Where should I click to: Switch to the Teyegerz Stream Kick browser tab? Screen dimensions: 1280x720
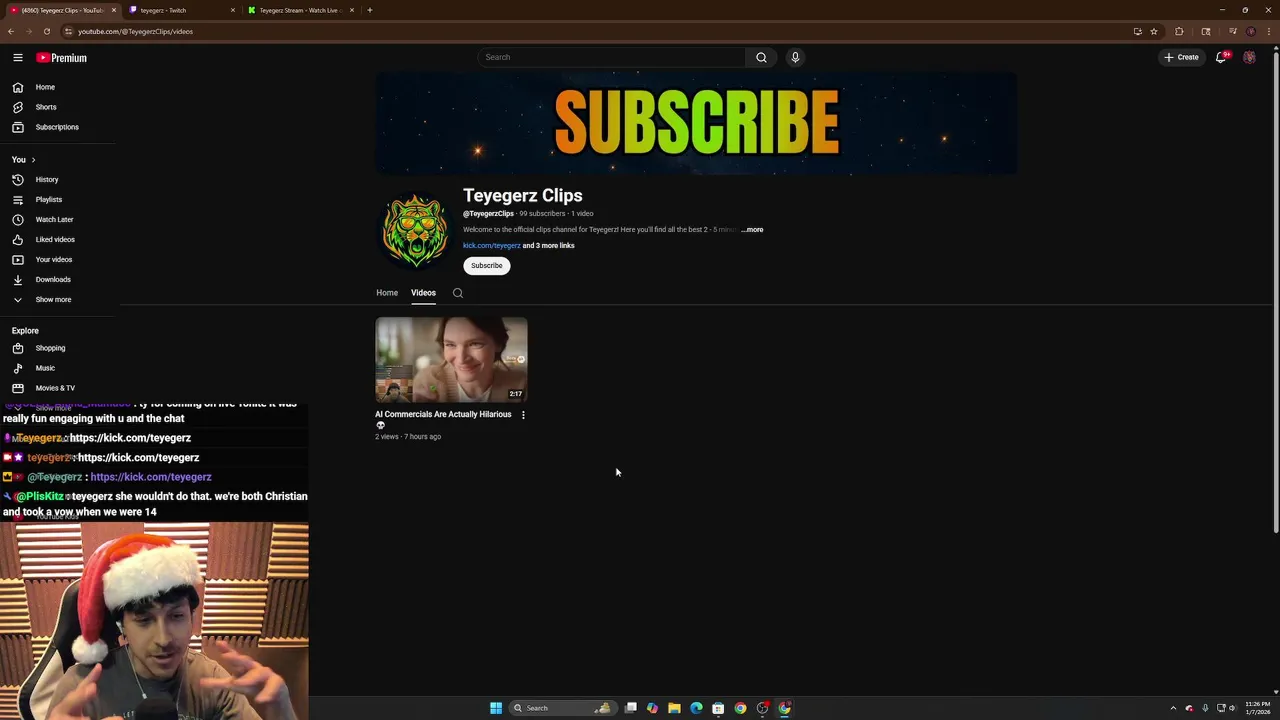tap(298, 10)
